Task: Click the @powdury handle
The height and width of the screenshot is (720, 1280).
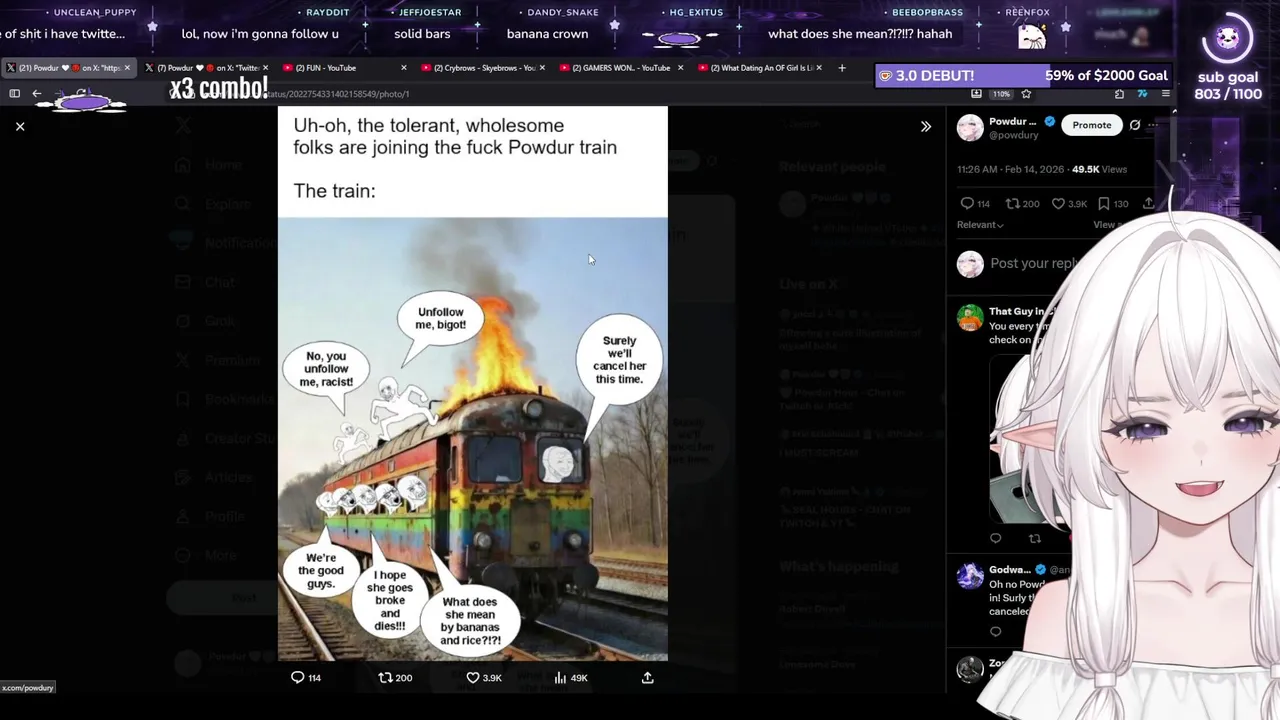Action: click(1013, 135)
